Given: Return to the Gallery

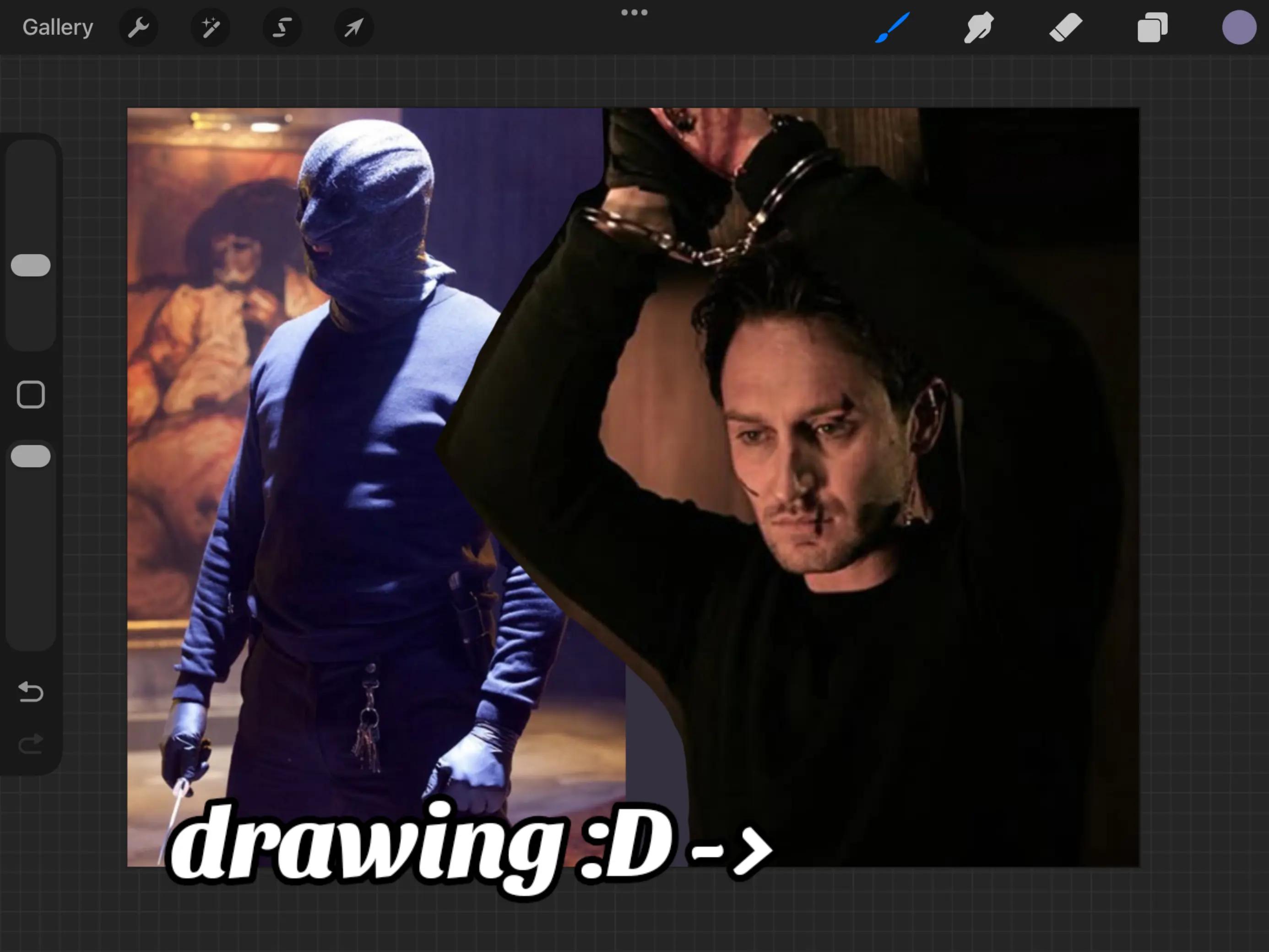Looking at the screenshot, I should pyautogui.click(x=57, y=27).
